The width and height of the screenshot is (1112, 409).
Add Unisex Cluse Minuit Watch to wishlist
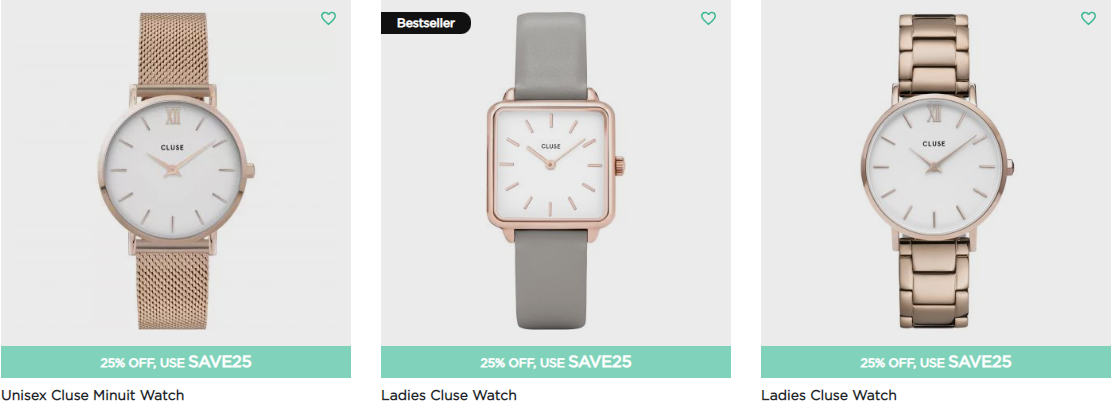pyautogui.click(x=328, y=18)
